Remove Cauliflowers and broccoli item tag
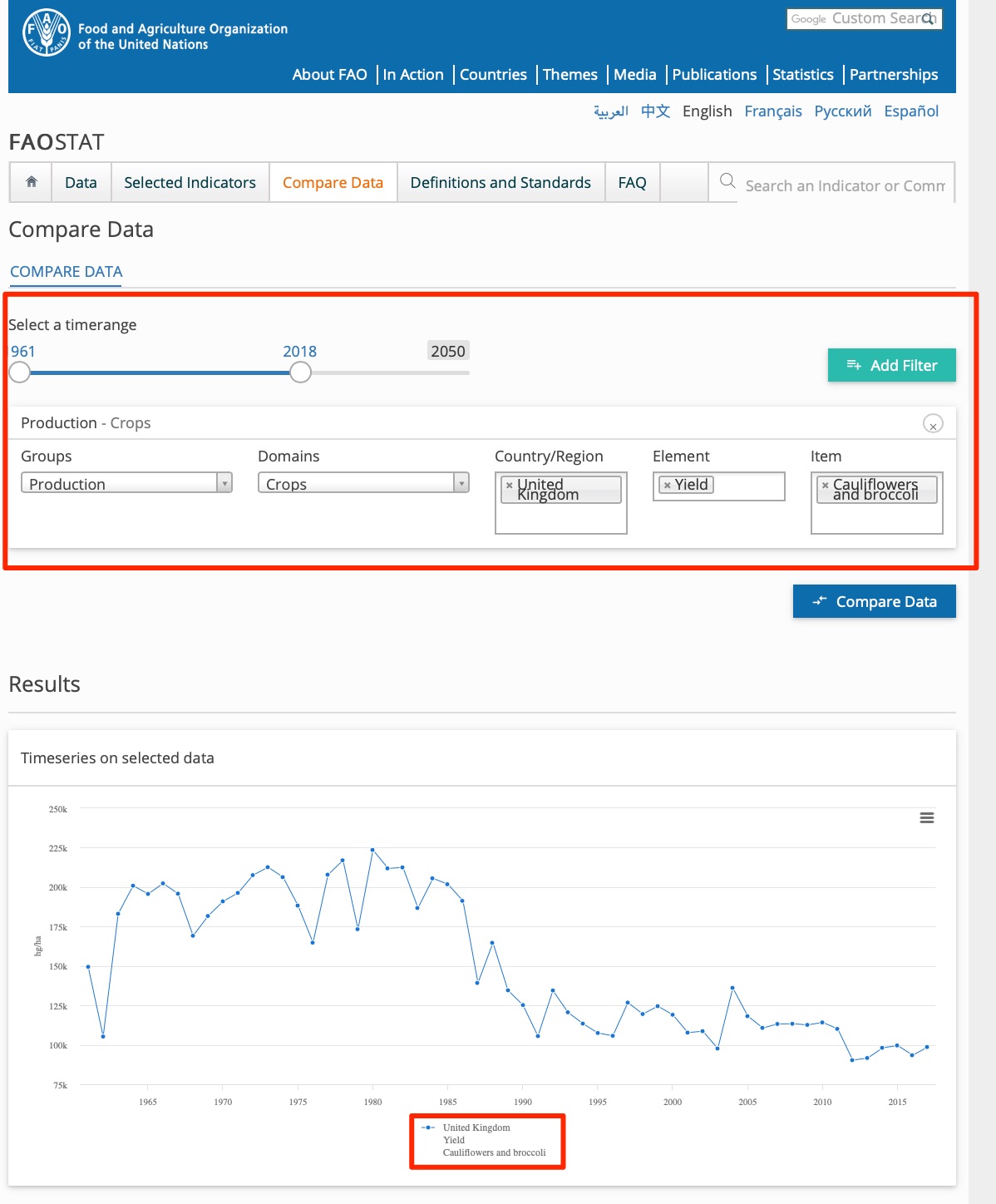Image resolution: width=996 pixels, height=1204 pixels. [825, 486]
